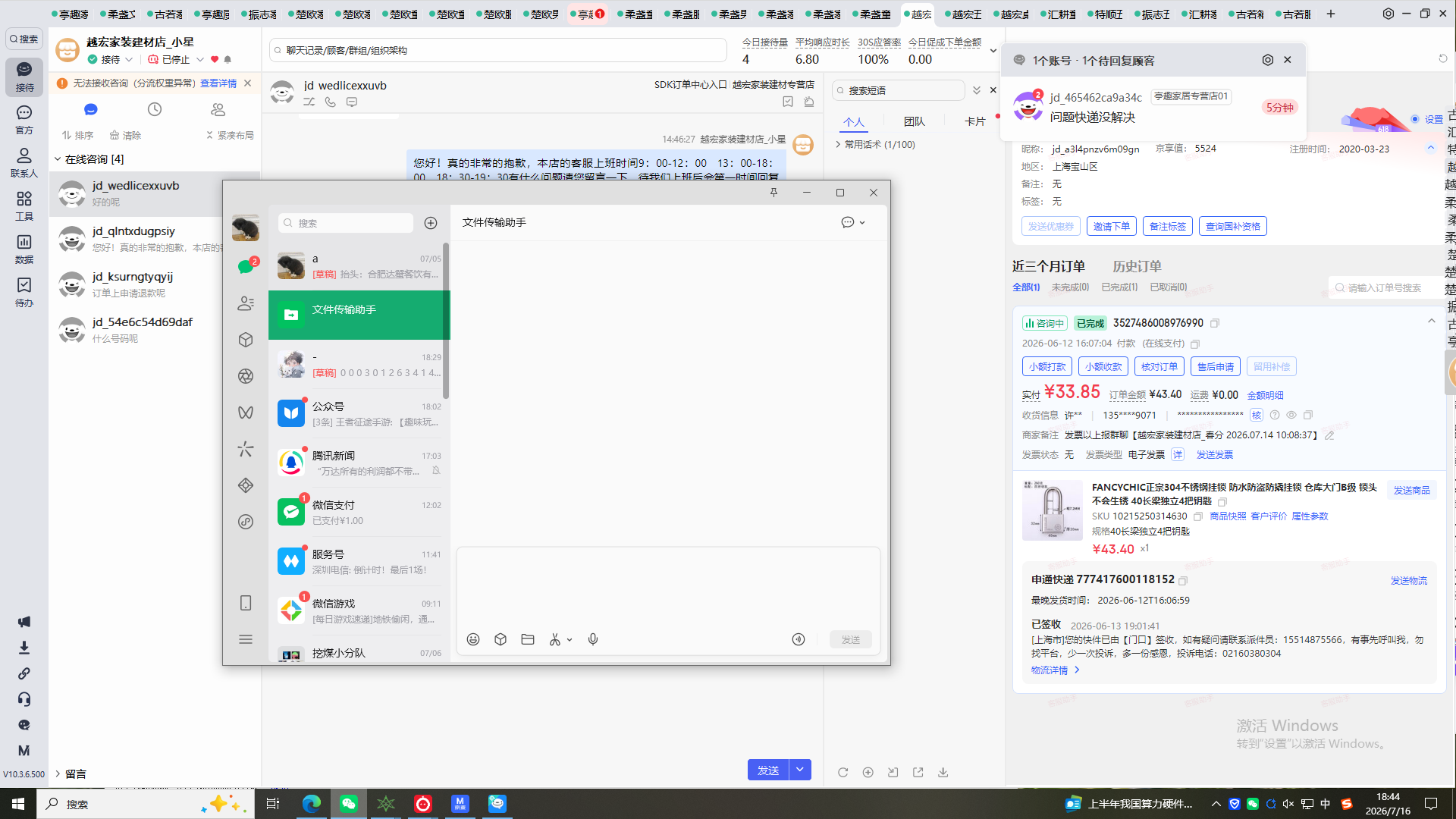Filter orders by 已完成(1)
The width and height of the screenshot is (1456, 819).
[1119, 287]
